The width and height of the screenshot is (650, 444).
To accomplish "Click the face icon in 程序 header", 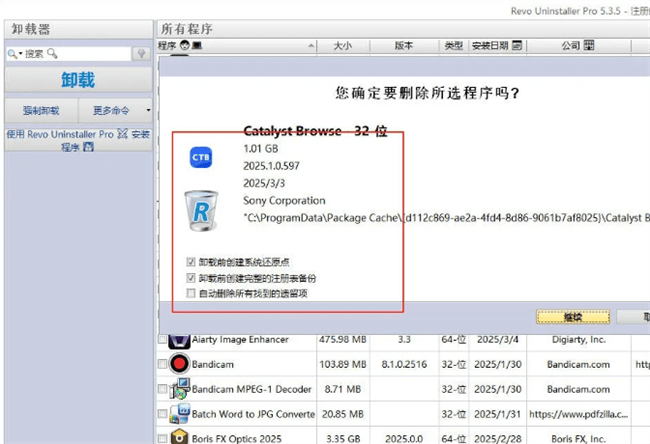I will pyautogui.click(x=185, y=46).
